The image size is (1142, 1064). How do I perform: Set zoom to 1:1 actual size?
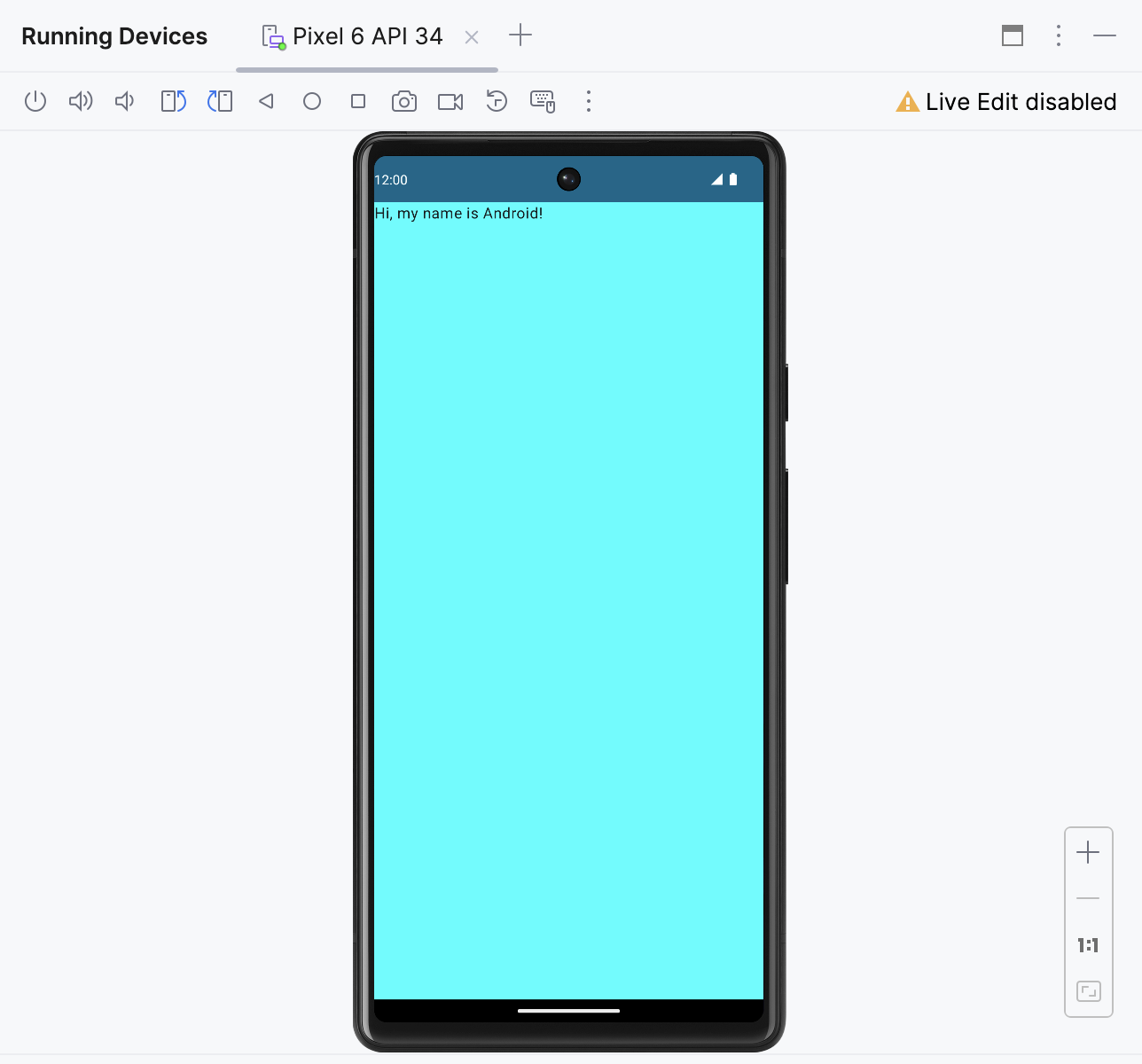click(1088, 945)
